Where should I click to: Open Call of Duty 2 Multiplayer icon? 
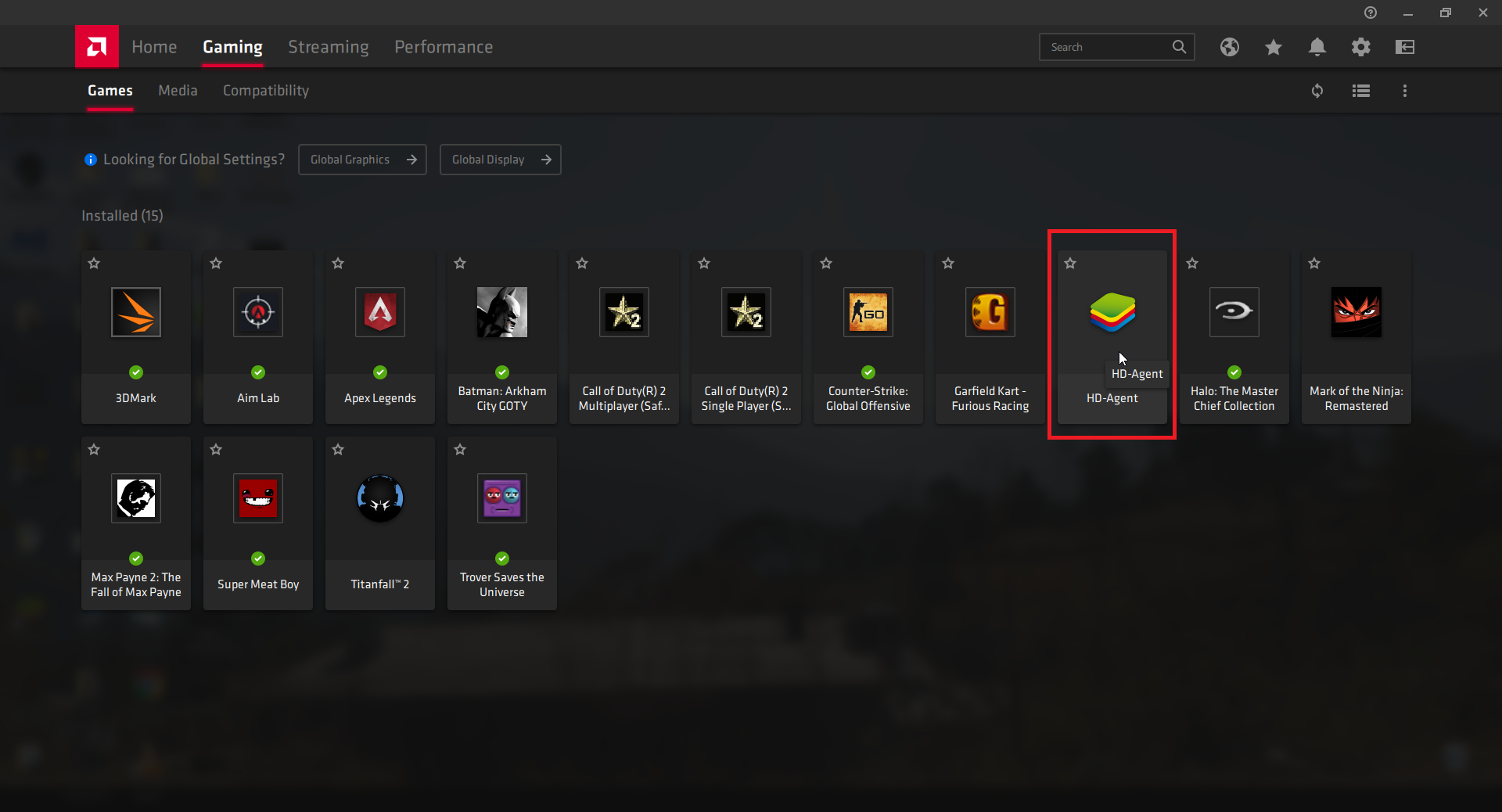pyautogui.click(x=624, y=312)
